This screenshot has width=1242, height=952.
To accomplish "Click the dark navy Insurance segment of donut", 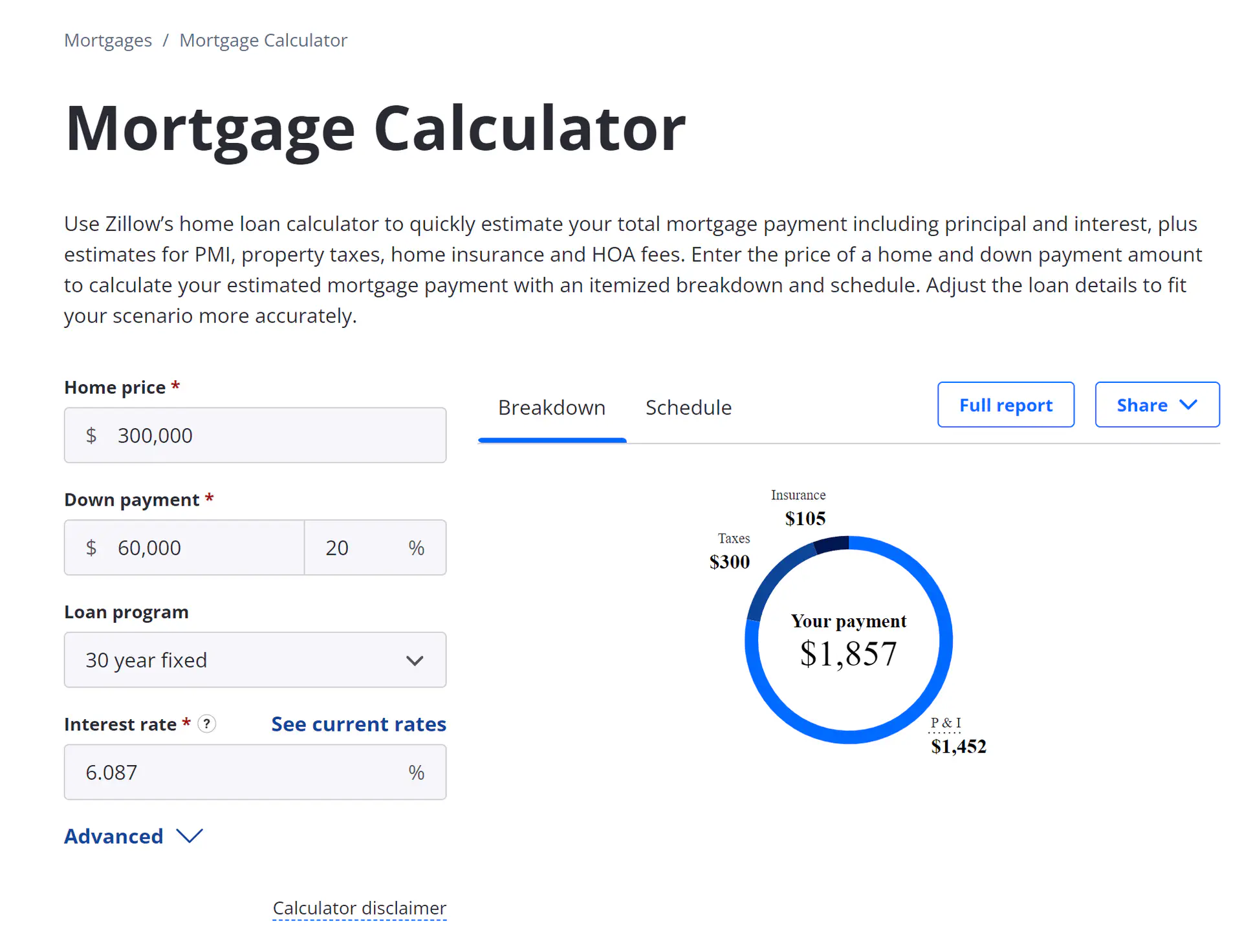I will click(x=832, y=544).
